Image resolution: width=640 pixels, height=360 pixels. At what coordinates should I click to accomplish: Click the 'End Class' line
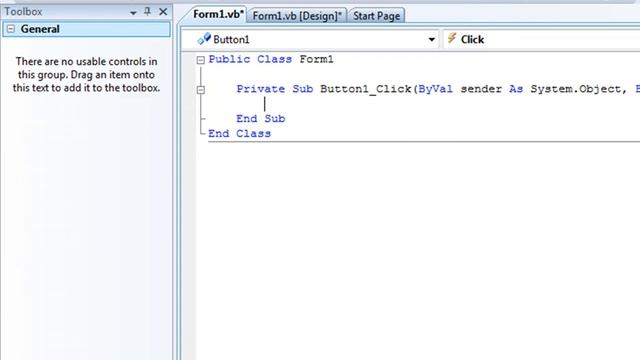(239, 133)
